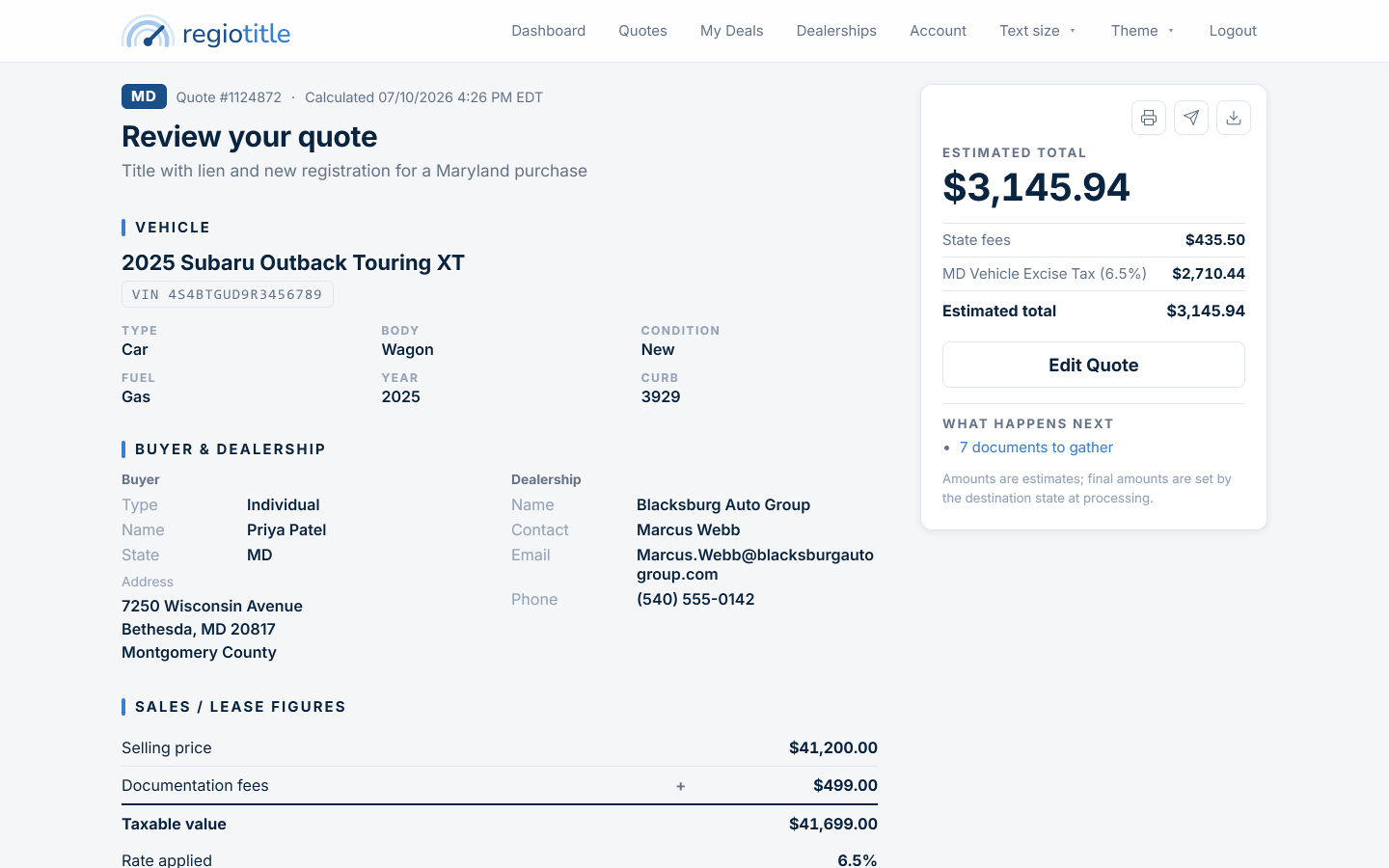Select the VIN 4S4BTGUD9R3456789 chip

(x=228, y=294)
